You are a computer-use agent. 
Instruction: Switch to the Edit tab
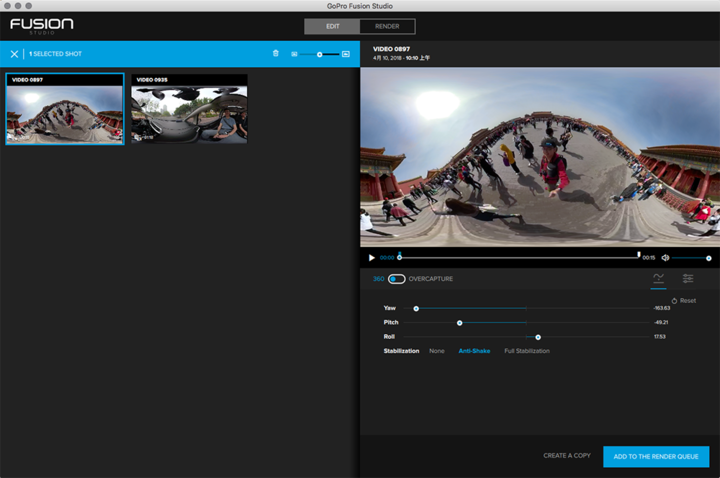click(x=332, y=26)
